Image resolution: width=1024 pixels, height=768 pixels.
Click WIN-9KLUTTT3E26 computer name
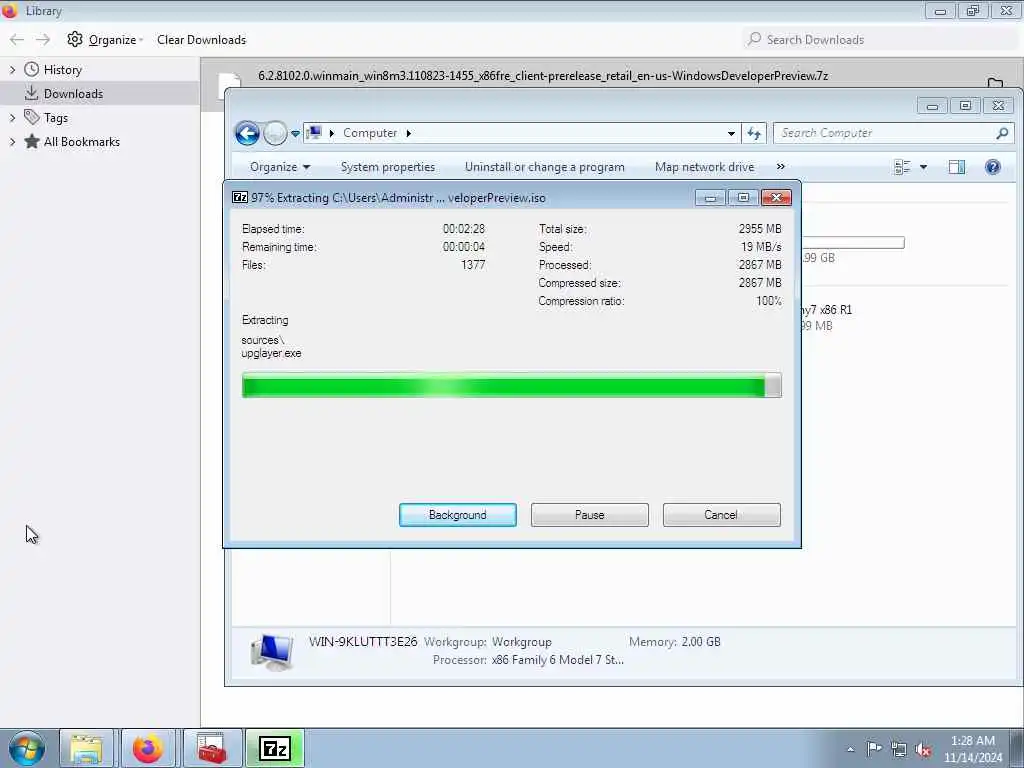coord(362,641)
